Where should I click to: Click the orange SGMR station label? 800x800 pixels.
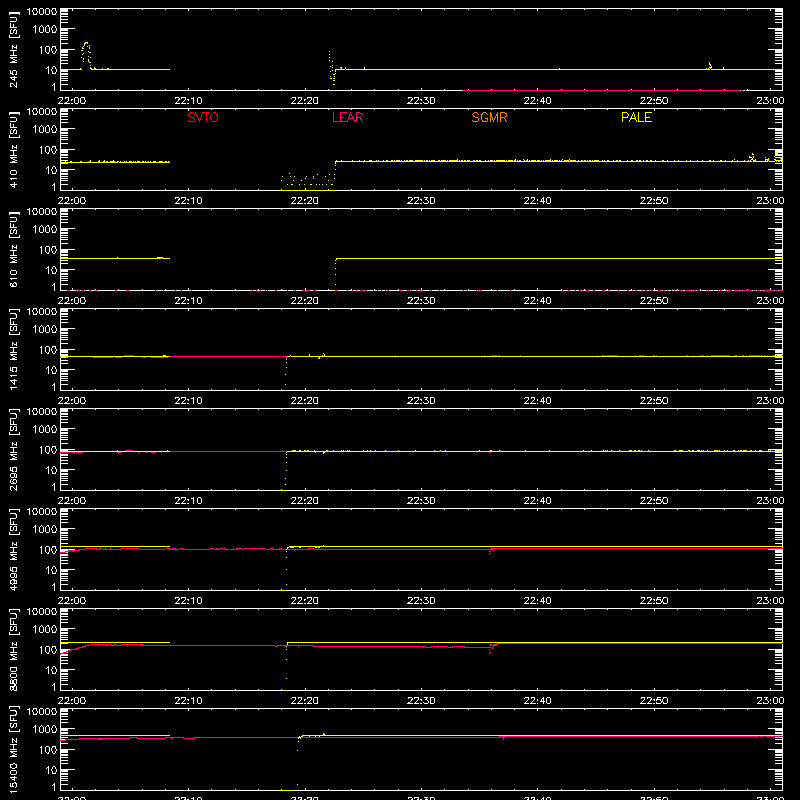coord(489,117)
